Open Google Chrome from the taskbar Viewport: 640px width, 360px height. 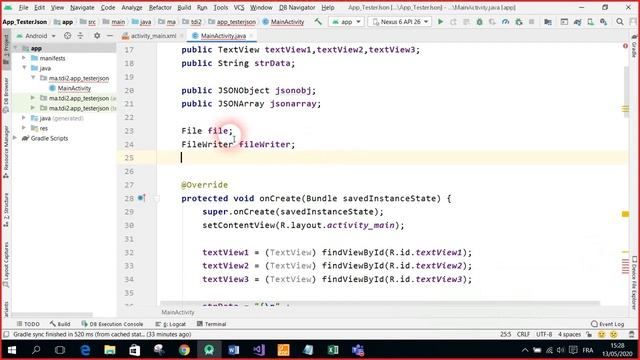184,350
